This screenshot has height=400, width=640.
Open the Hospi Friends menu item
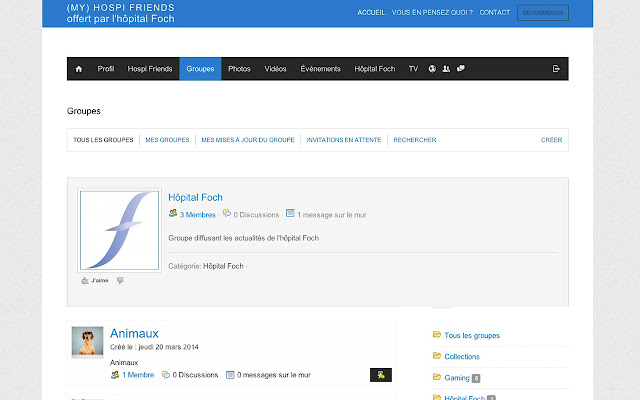point(150,69)
